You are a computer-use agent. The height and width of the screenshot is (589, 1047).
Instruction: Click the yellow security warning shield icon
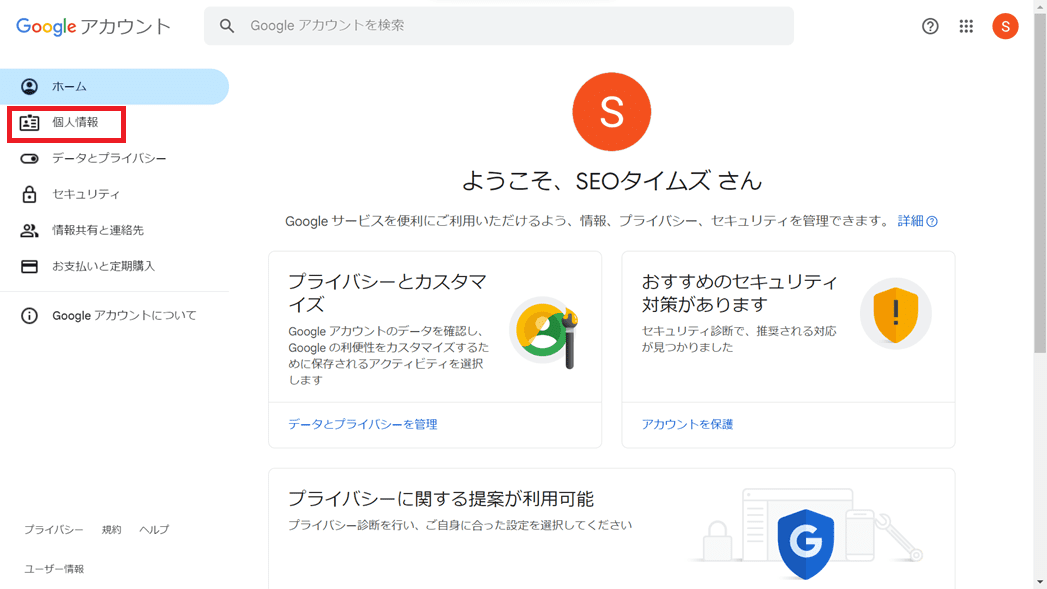point(895,314)
